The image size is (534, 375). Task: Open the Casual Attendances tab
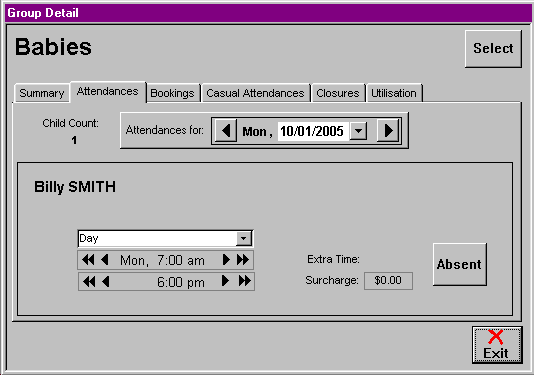click(255, 93)
